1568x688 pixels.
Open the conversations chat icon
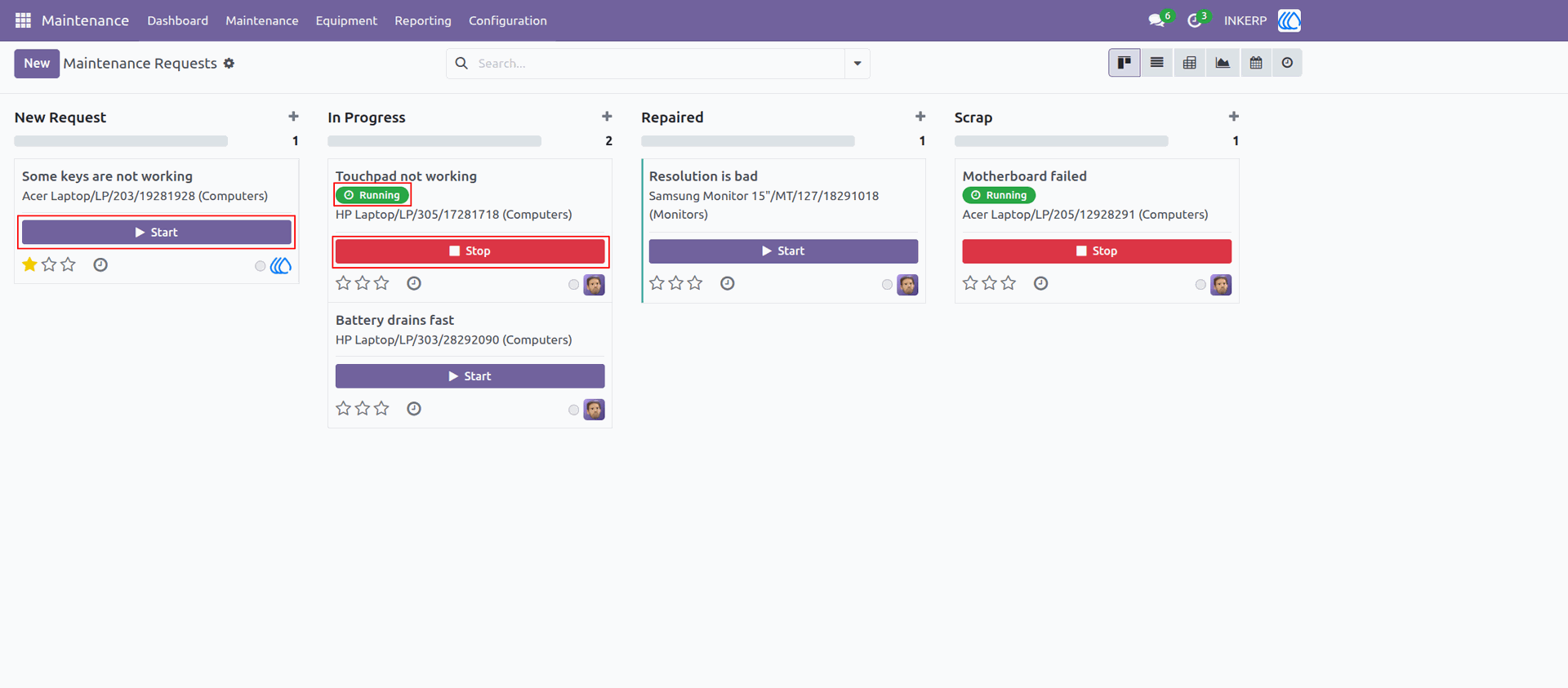[1156, 20]
